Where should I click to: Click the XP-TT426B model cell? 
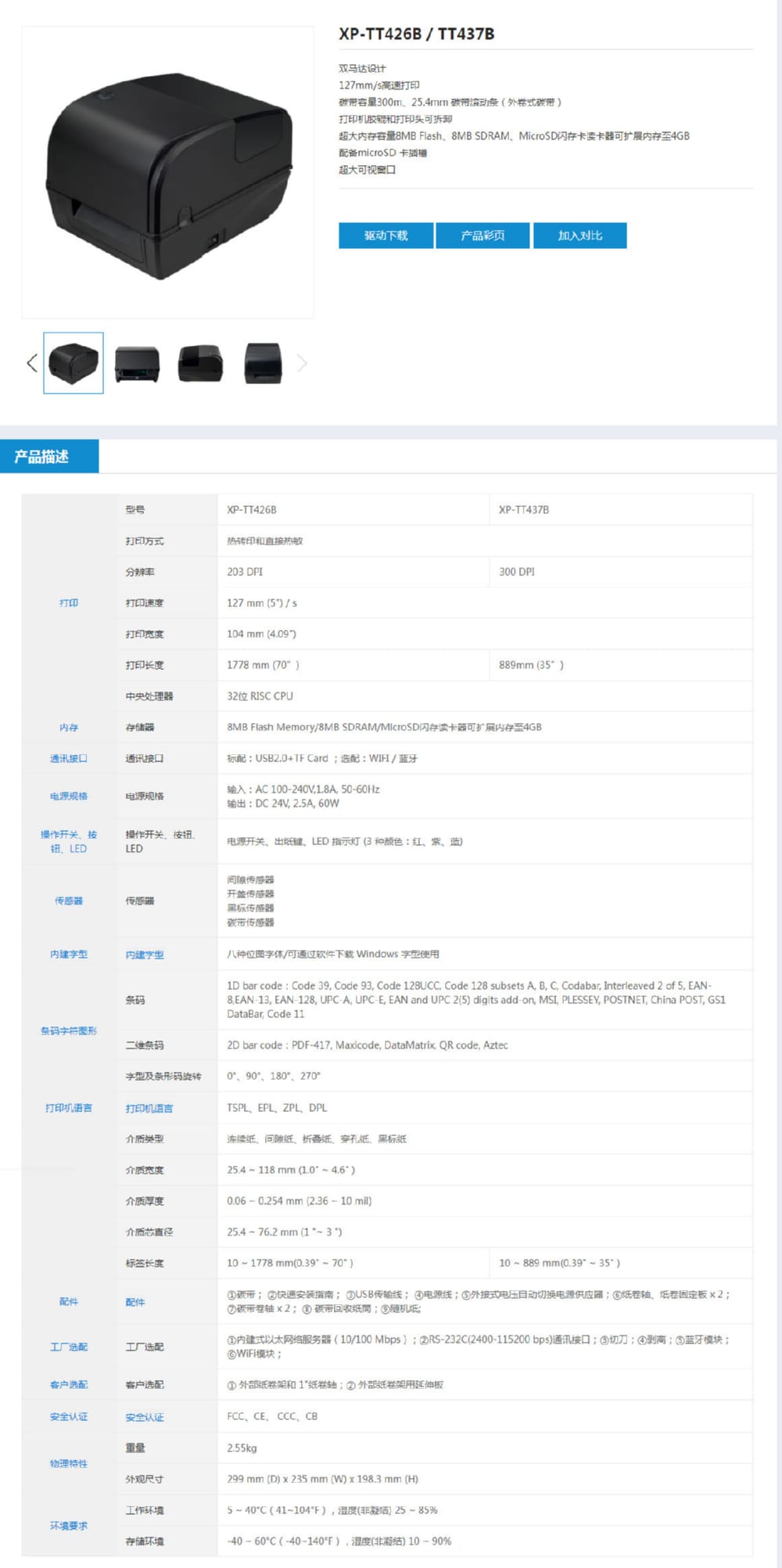[252, 509]
